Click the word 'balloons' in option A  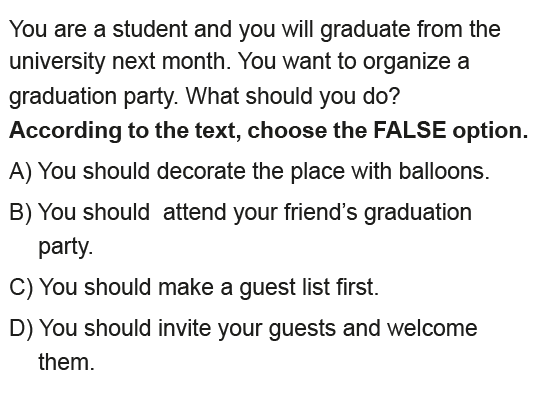[x=441, y=171]
